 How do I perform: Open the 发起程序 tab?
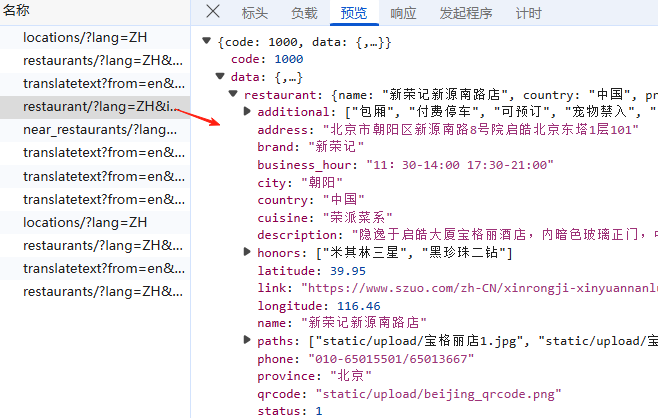466,13
